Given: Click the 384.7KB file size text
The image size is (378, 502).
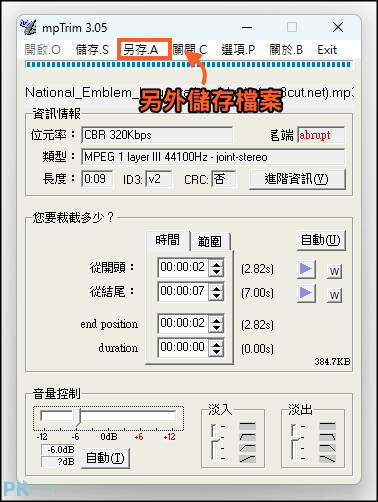Looking at the screenshot, I should pos(332,362).
